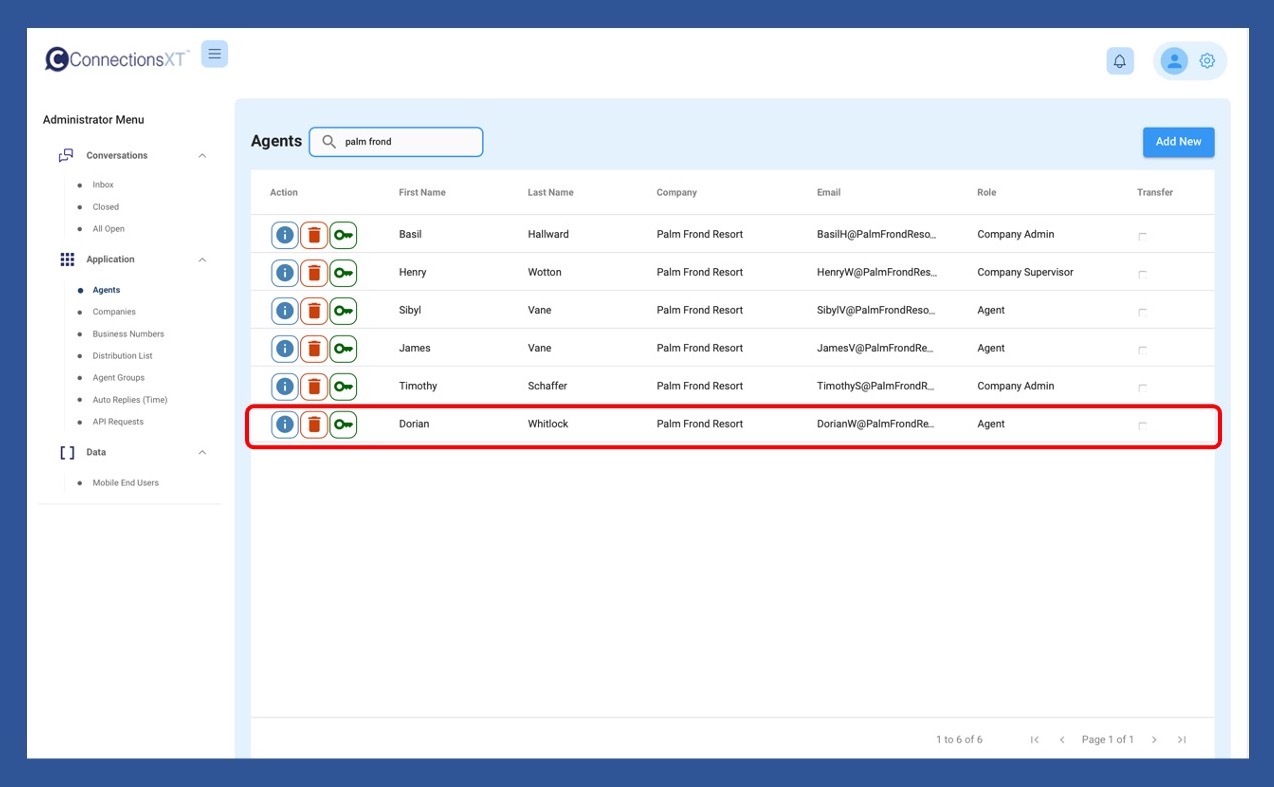The image size is (1274, 787).
Task: Go to Inbox in sidebar
Action: click(x=103, y=185)
